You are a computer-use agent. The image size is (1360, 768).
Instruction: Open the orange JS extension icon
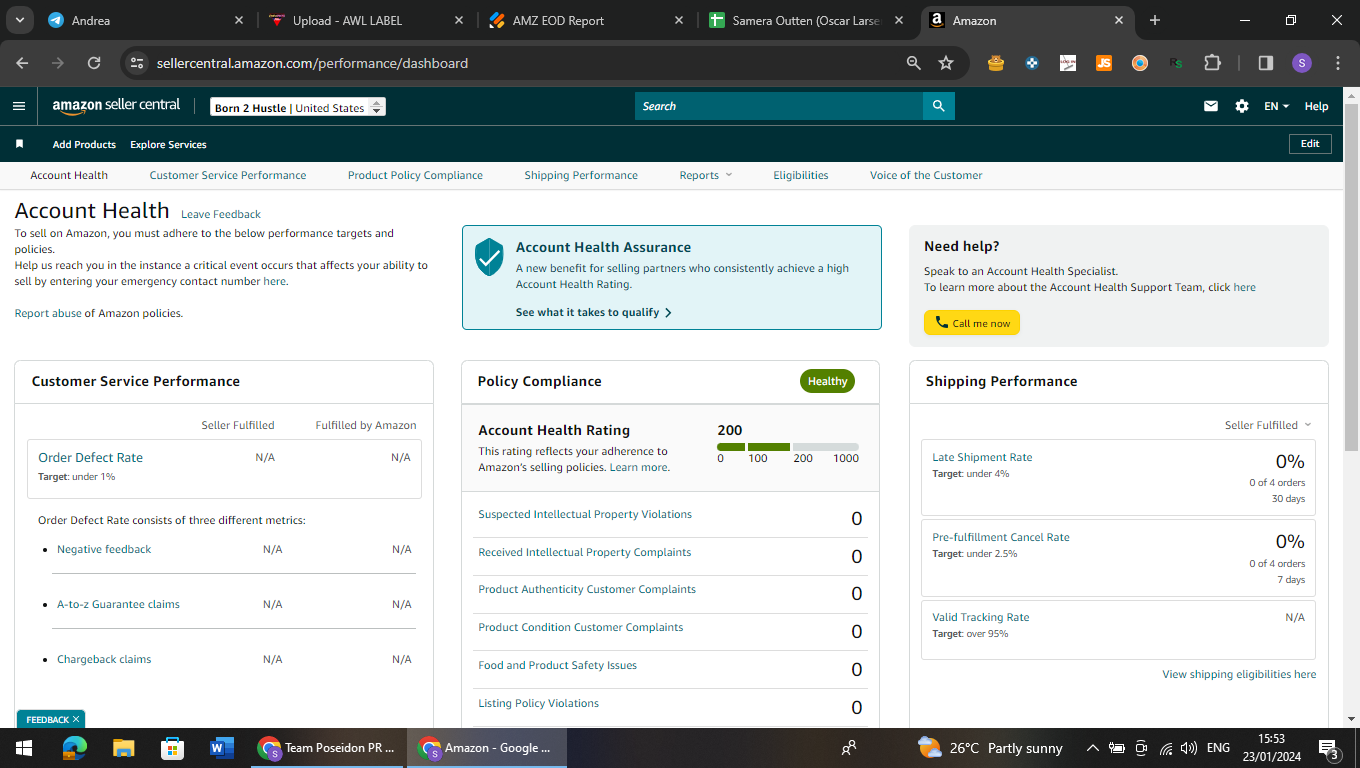click(1104, 63)
